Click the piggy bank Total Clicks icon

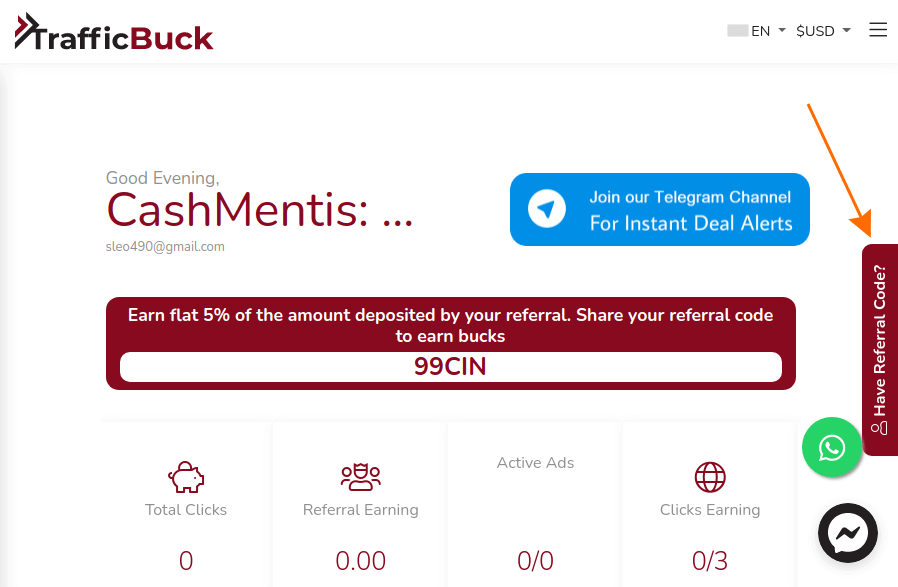(186, 477)
